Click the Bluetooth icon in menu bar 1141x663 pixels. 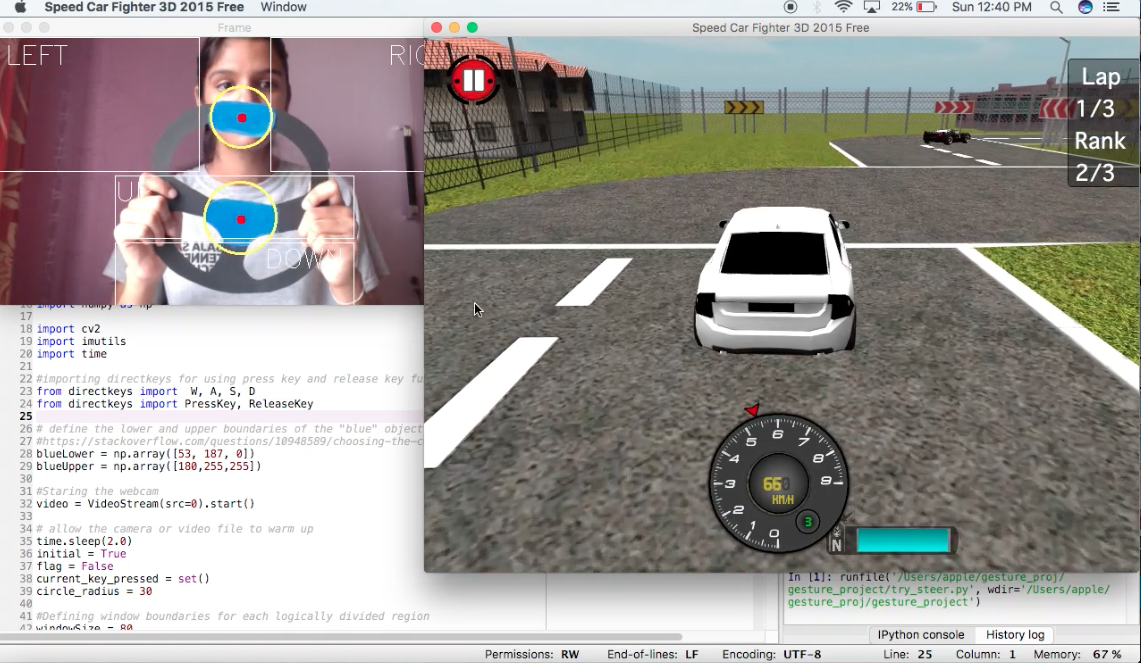(x=816, y=7)
